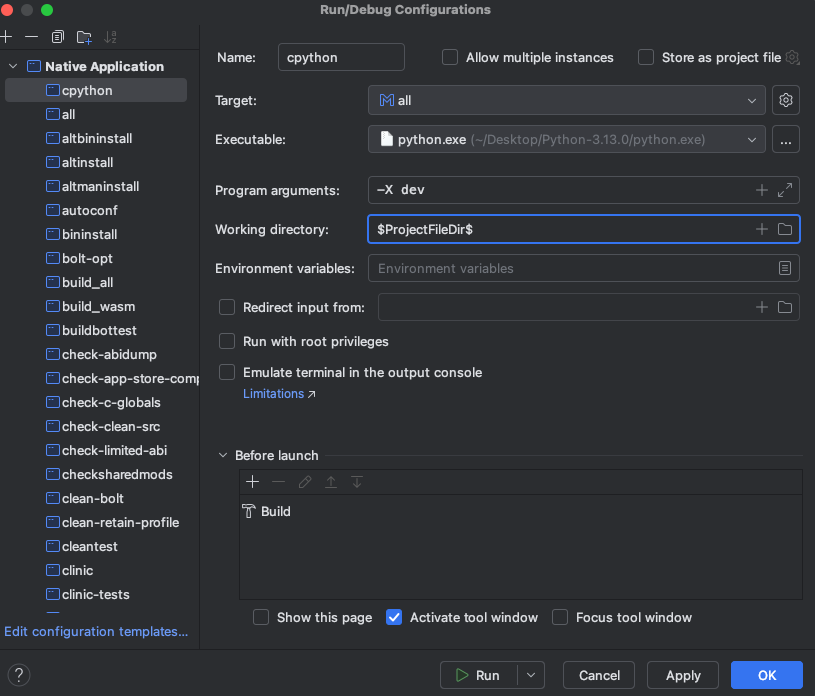Screen dimensions: 815x696
Task: Click the sort configurations alphabetically icon
Action: [x=111, y=37]
